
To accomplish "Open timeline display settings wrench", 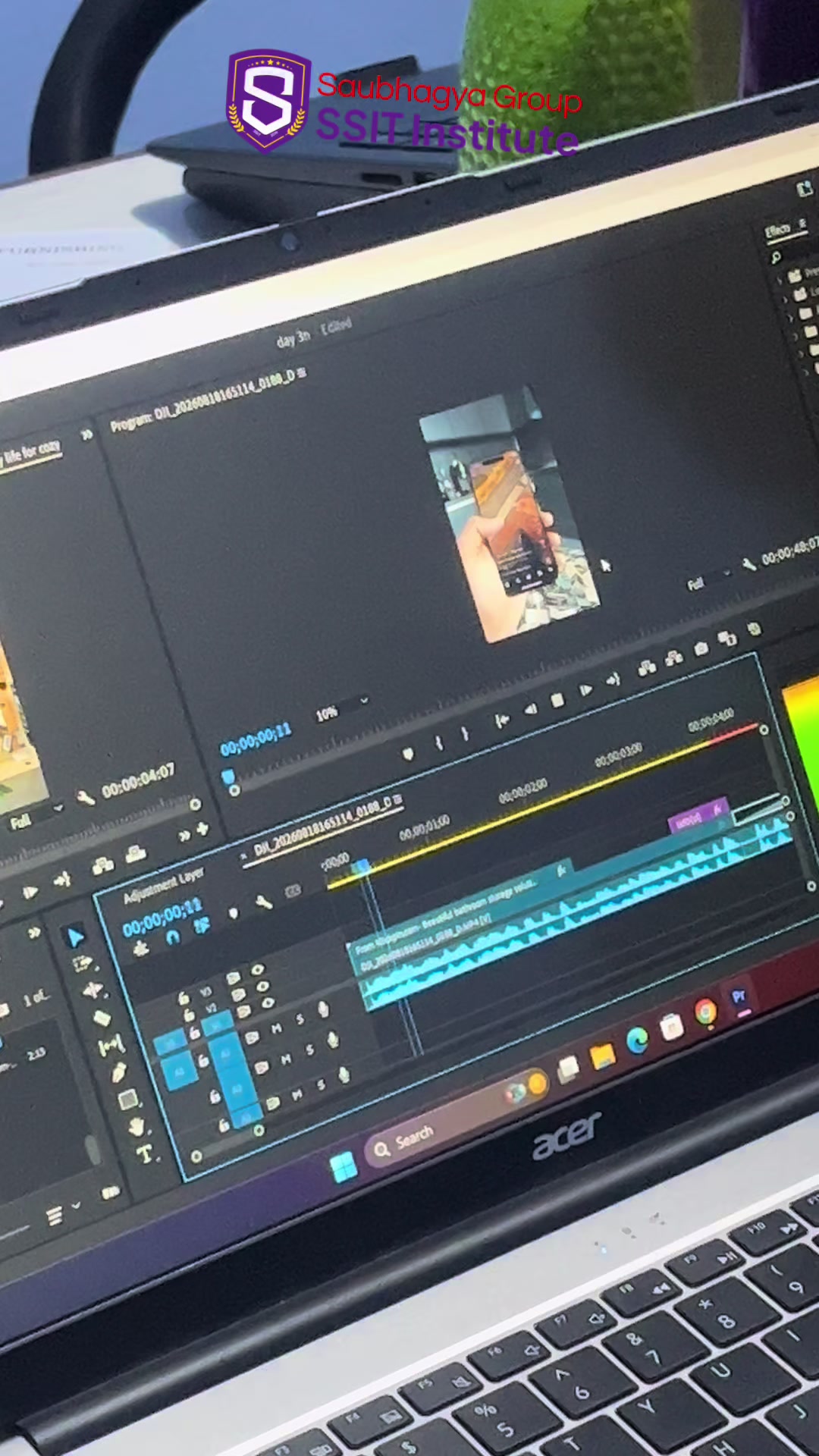I will 263,902.
